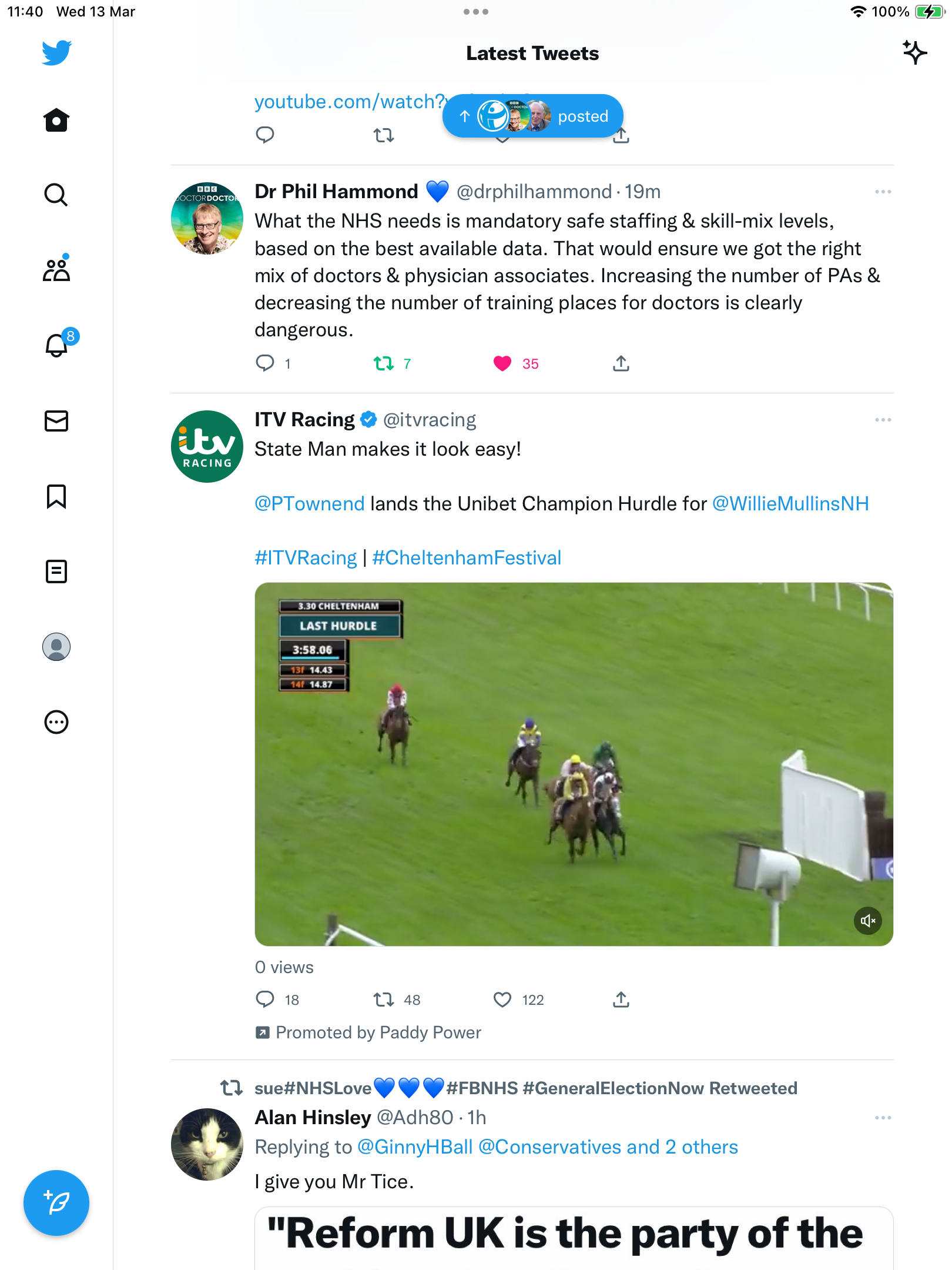Like the ITV Racing tweet

click(502, 1000)
